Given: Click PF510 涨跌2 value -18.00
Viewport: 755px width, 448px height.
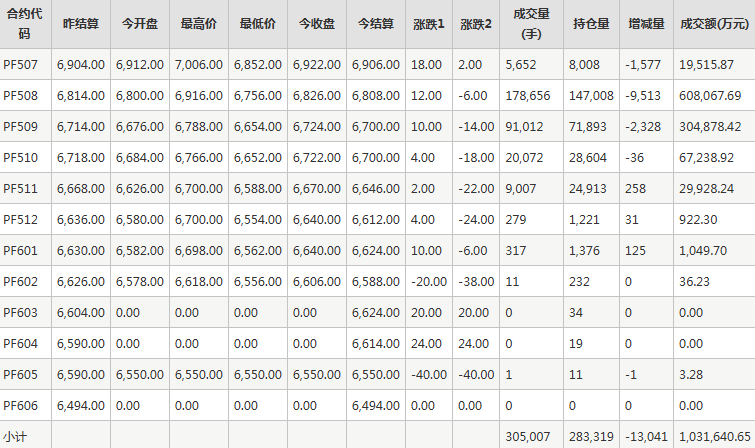Looking at the screenshot, I should point(476,158).
